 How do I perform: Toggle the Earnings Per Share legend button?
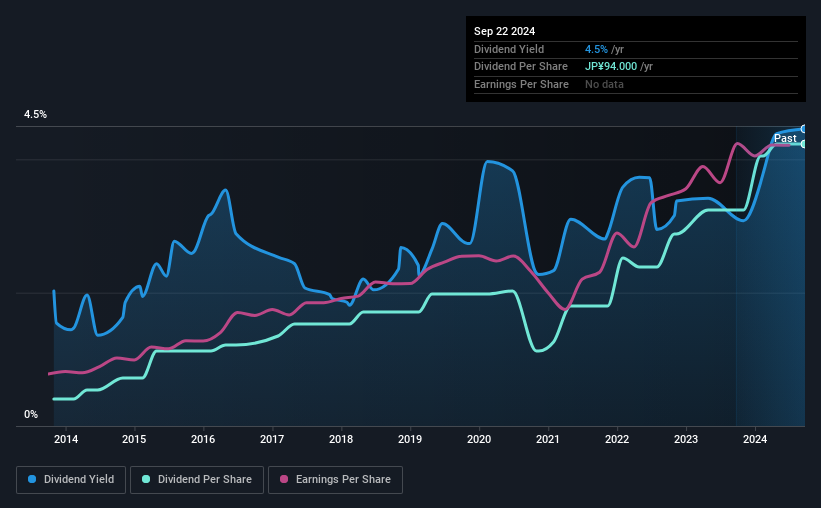coord(335,480)
